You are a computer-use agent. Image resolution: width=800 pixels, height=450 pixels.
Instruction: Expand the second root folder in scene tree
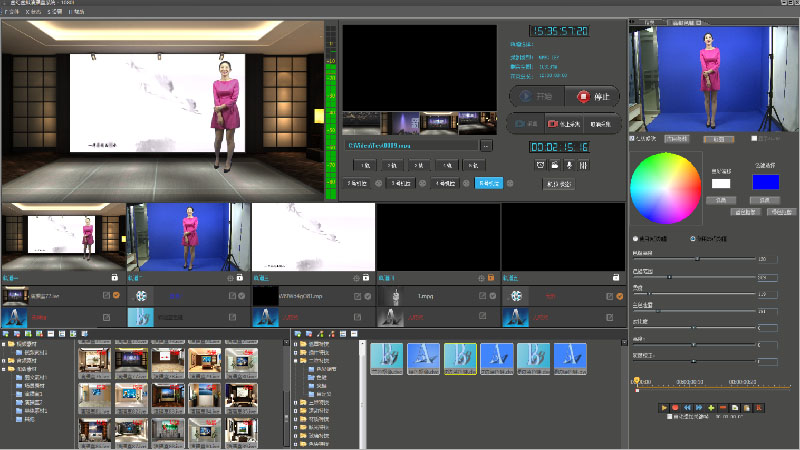[x=4, y=360]
